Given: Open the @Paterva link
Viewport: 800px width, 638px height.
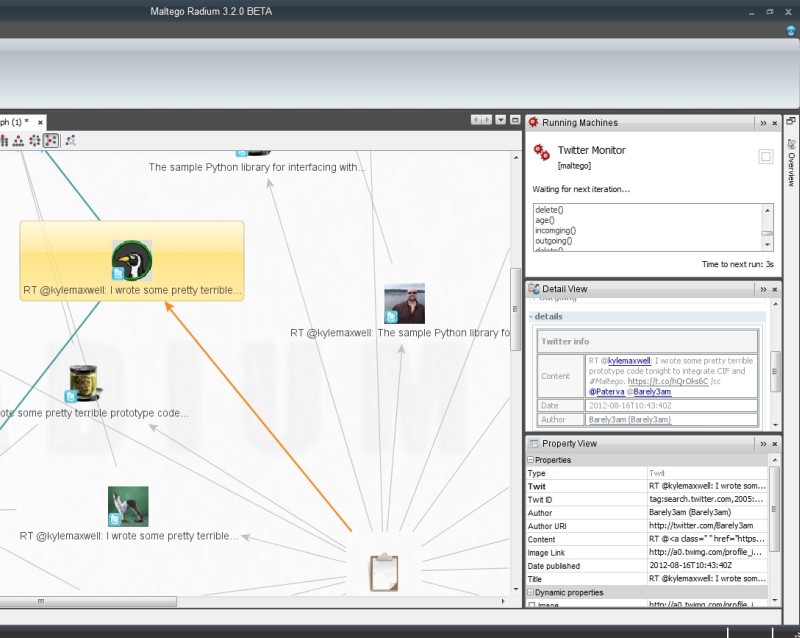Looking at the screenshot, I should point(607,391).
